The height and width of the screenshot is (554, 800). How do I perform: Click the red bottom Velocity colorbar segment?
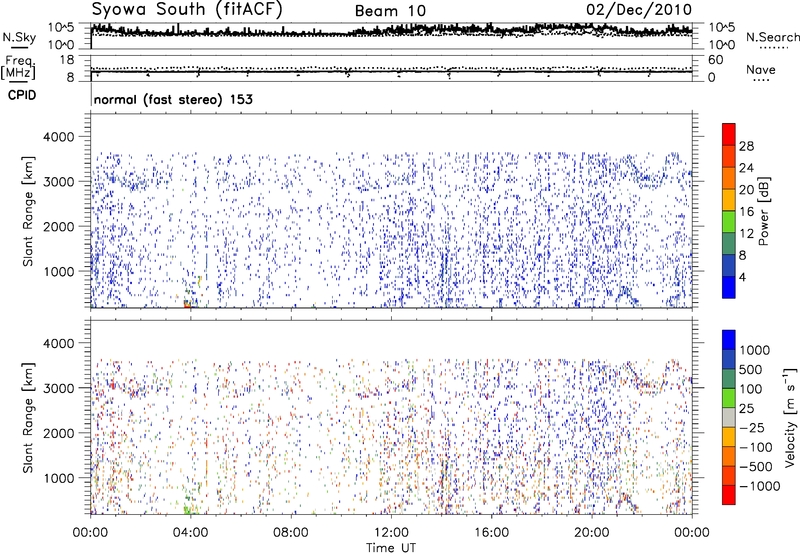729,495
